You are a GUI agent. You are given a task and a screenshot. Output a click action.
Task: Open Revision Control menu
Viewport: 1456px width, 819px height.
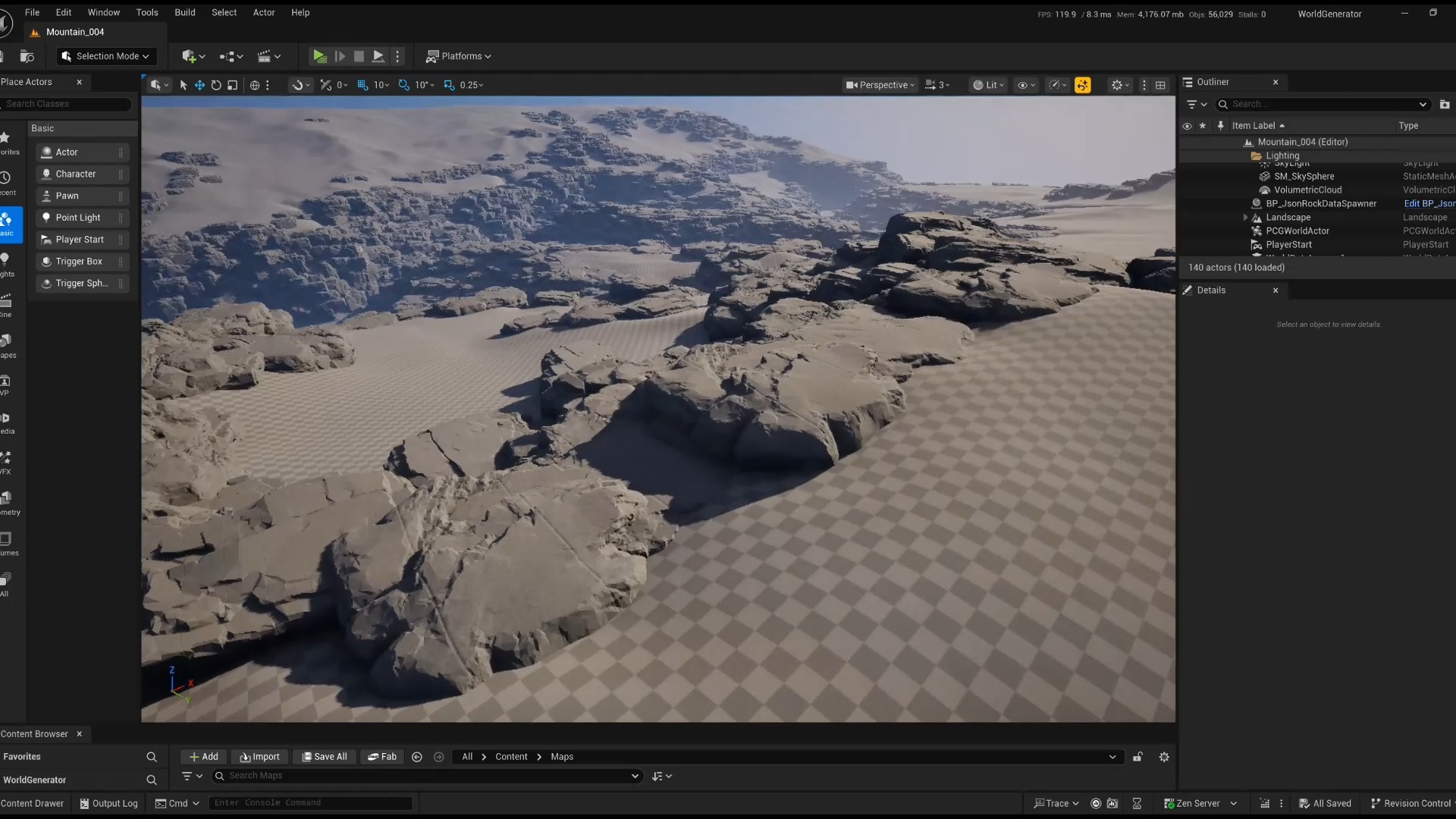point(1411,803)
